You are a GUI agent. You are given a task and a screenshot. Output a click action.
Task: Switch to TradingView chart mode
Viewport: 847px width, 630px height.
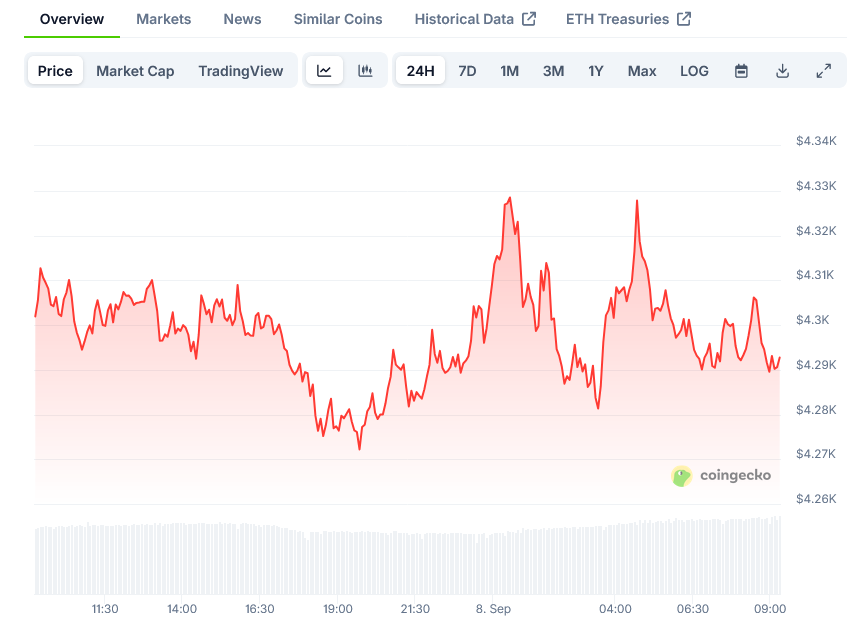pyautogui.click(x=240, y=71)
